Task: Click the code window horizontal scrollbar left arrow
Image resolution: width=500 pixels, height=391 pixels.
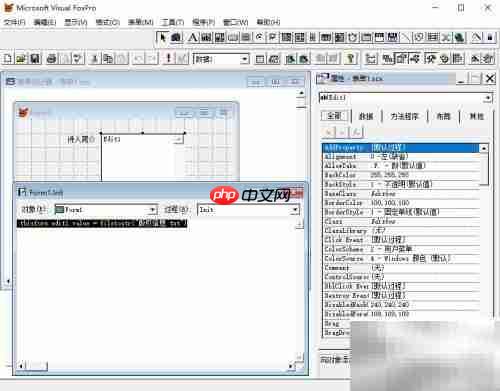Action: click(x=21, y=366)
